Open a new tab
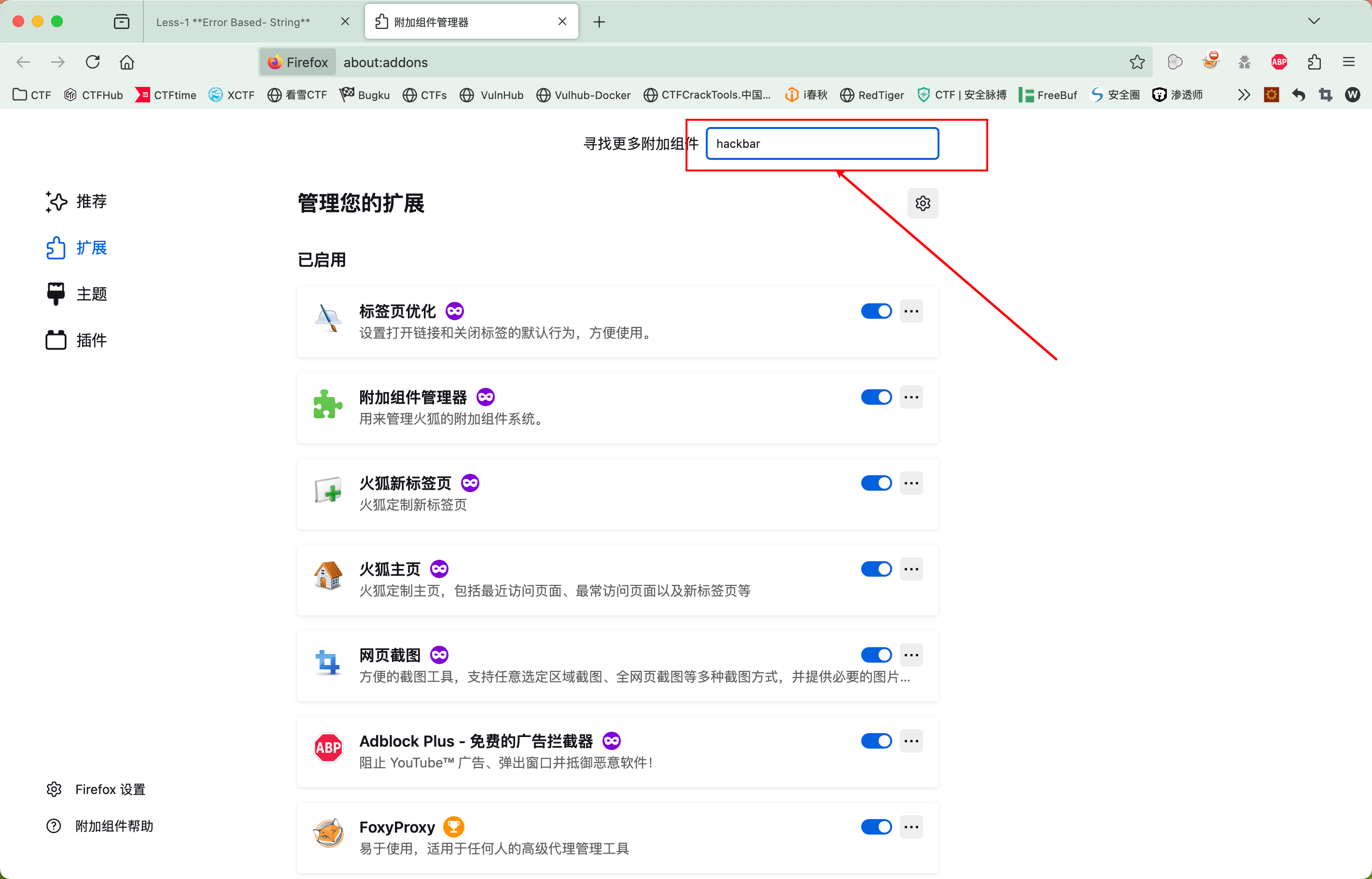This screenshot has height=879, width=1372. pos(599,22)
